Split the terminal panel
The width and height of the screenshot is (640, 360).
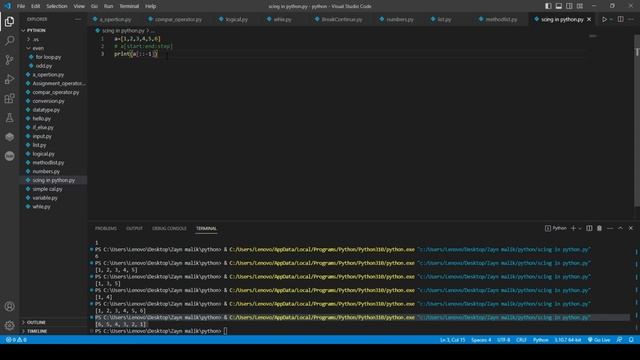point(589,228)
